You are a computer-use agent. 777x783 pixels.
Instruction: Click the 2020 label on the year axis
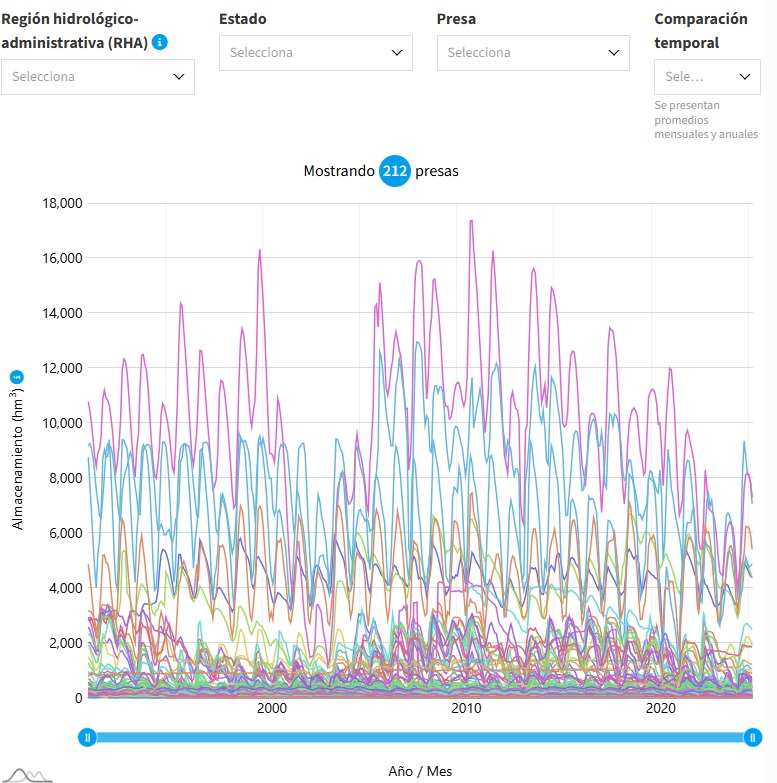coord(660,709)
